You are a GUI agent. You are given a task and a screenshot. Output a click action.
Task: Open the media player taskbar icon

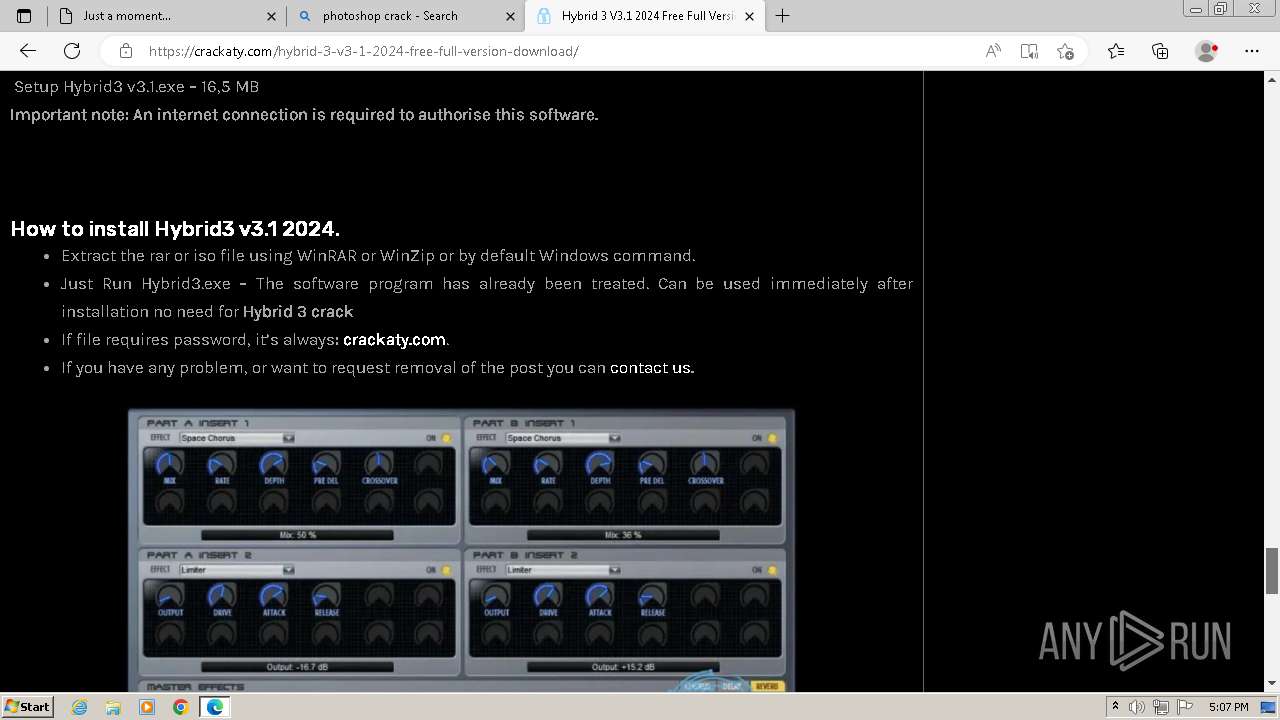[147, 707]
